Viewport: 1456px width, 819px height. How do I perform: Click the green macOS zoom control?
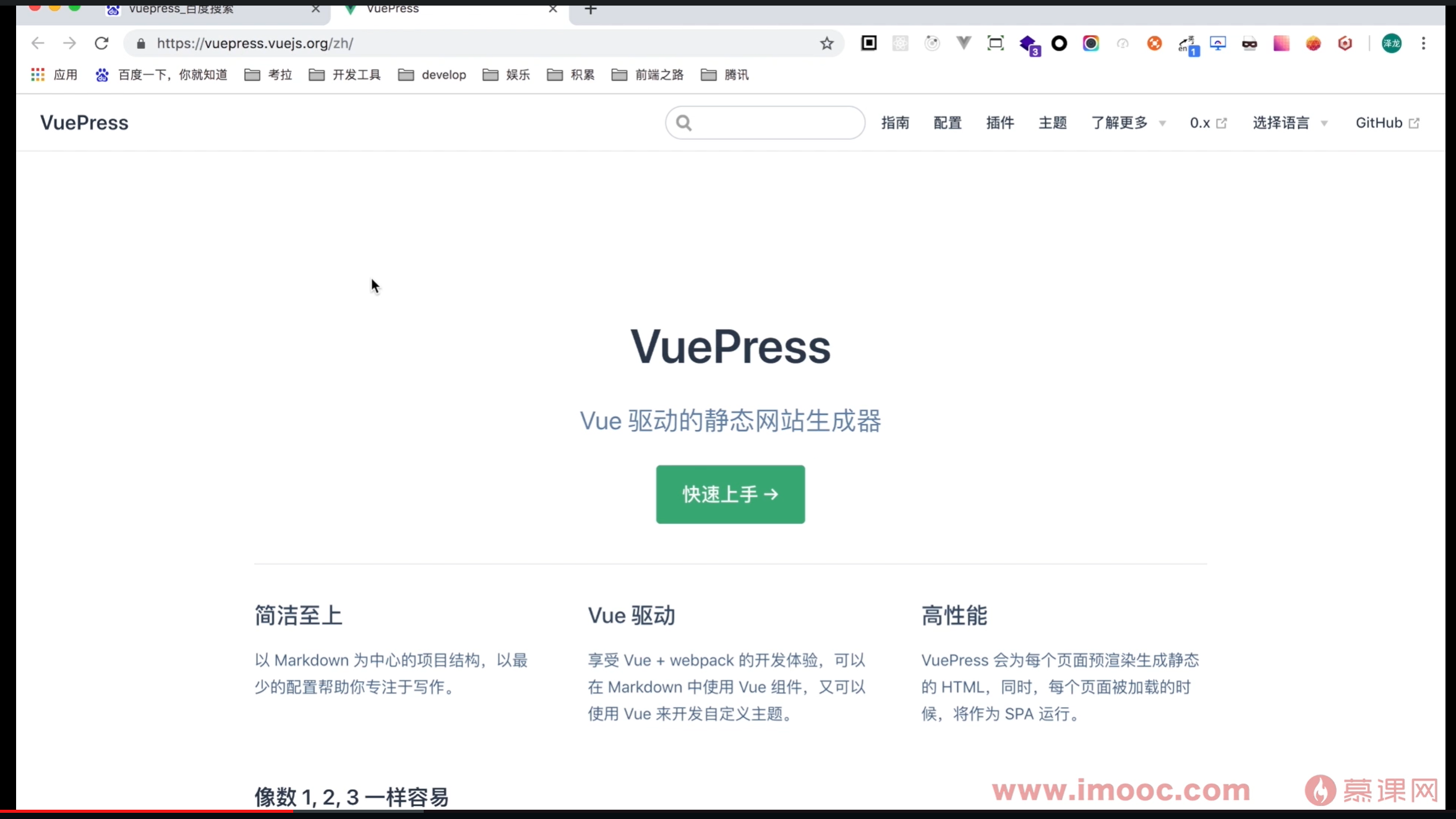pyautogui.click(x=75, y=7)
